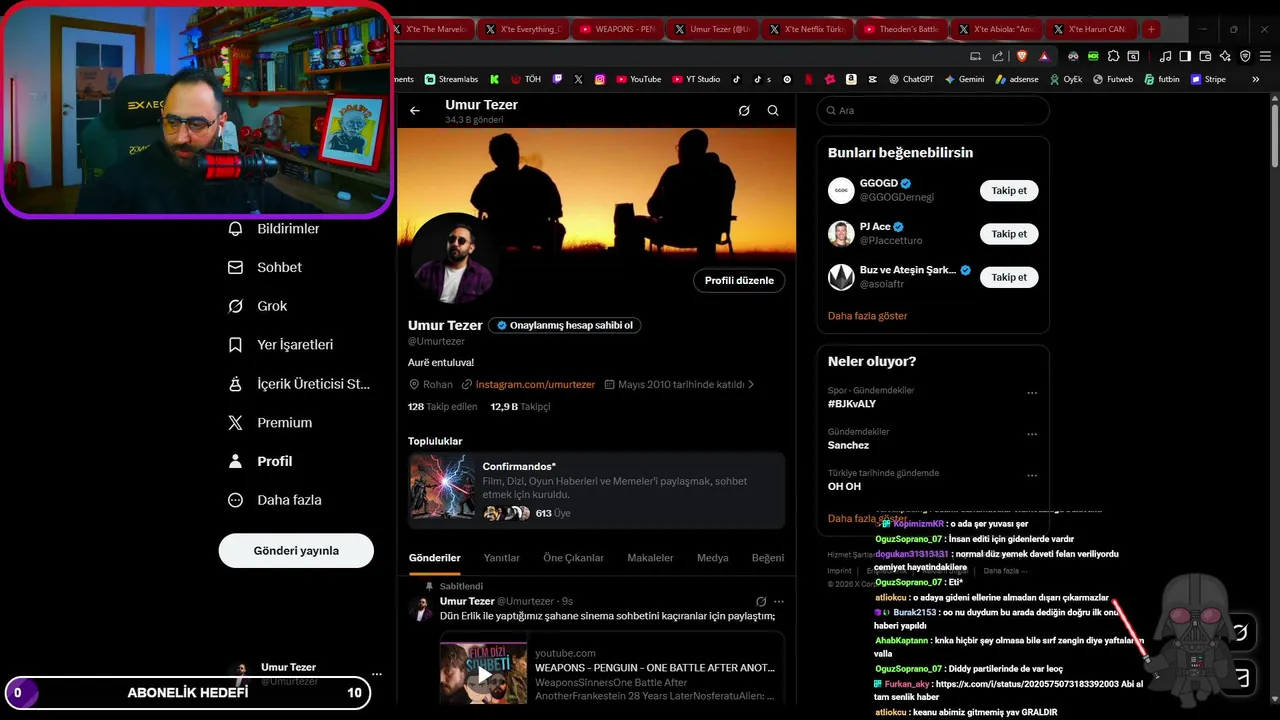Open the browser hamburger menu

point(1264,56)
